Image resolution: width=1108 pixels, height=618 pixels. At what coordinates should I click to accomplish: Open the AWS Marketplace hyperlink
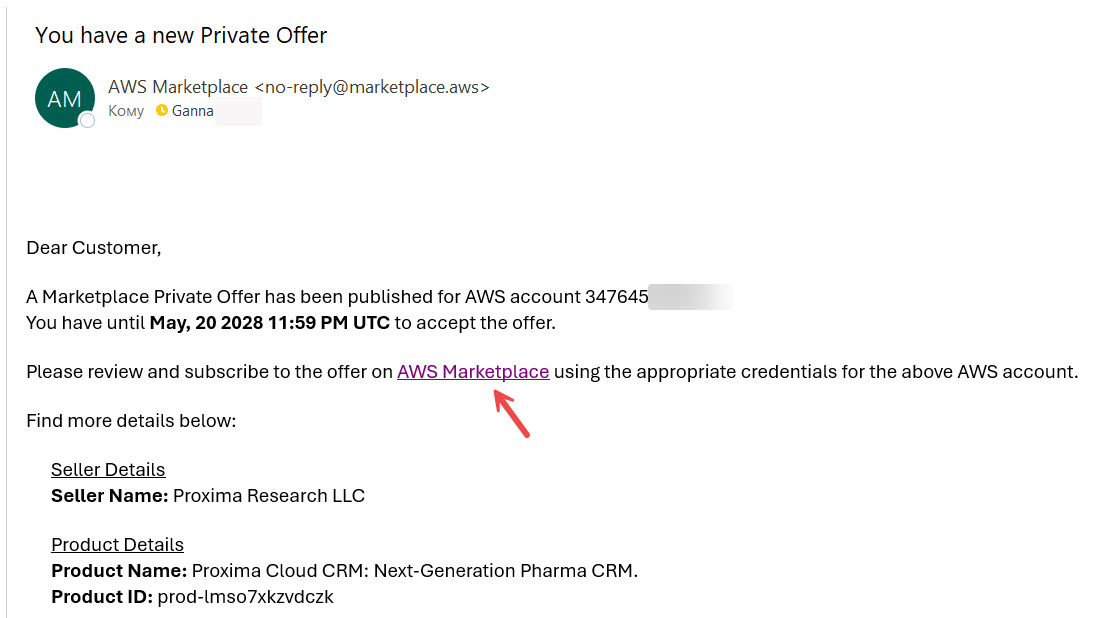(x=473, y=372)
